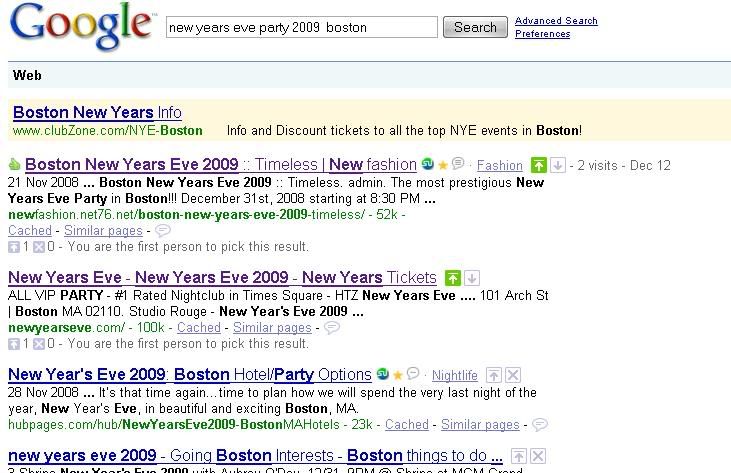This screenshot has height=473, width=731.
Task: Open the Boston New Years Info ad
Action: (97, 112)
